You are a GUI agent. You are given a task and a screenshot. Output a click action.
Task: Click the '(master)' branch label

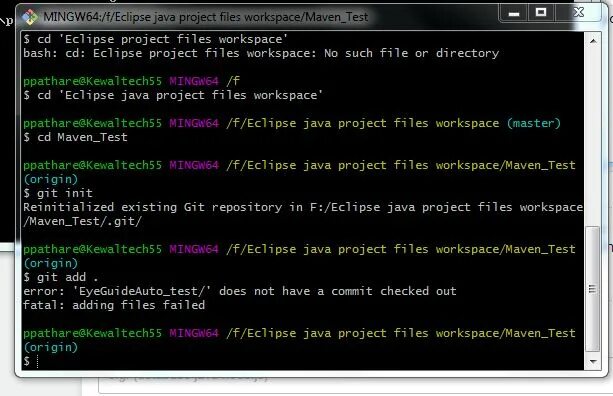tap(534, 123)
